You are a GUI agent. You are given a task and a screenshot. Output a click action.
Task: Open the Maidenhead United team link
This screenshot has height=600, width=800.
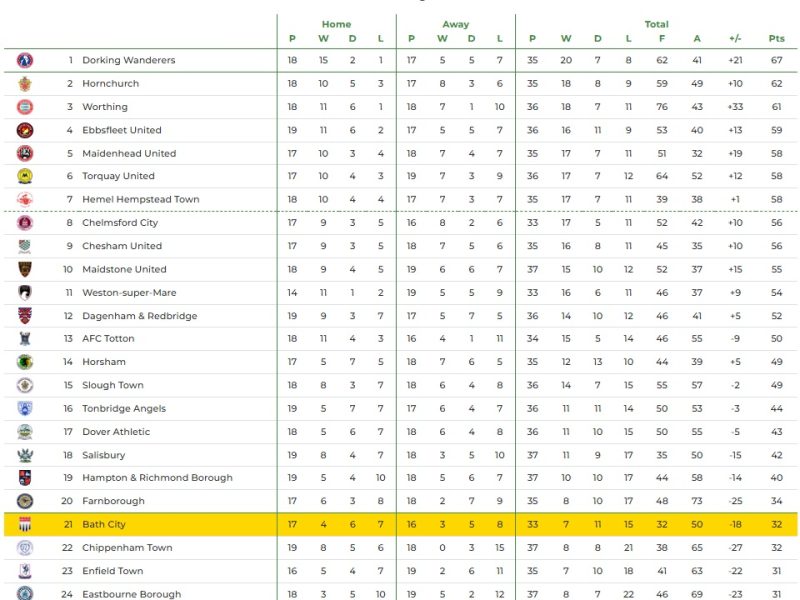tap(128, 154)
